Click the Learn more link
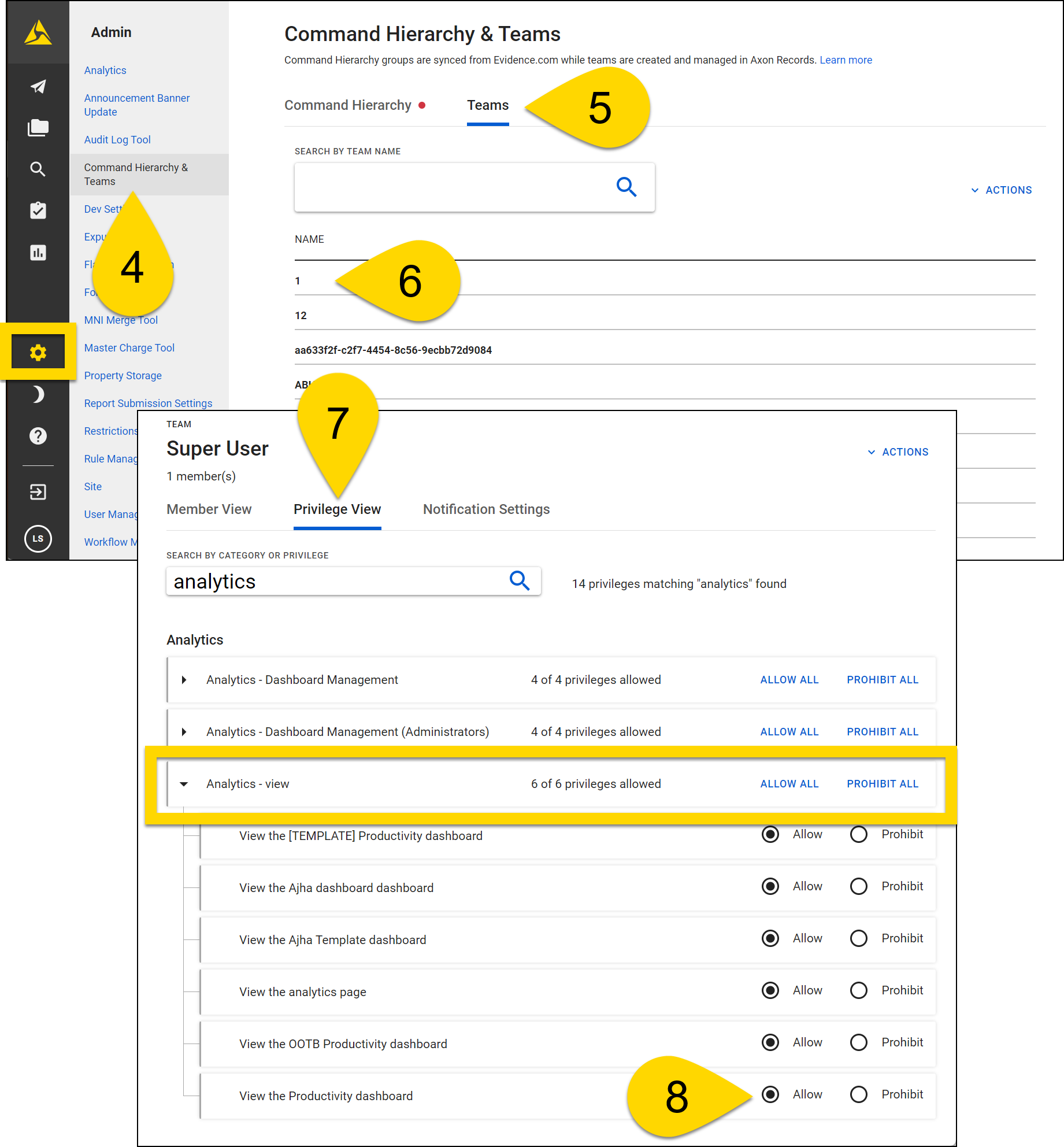This screenshot has height=1147, width=1064. point(846,60)
